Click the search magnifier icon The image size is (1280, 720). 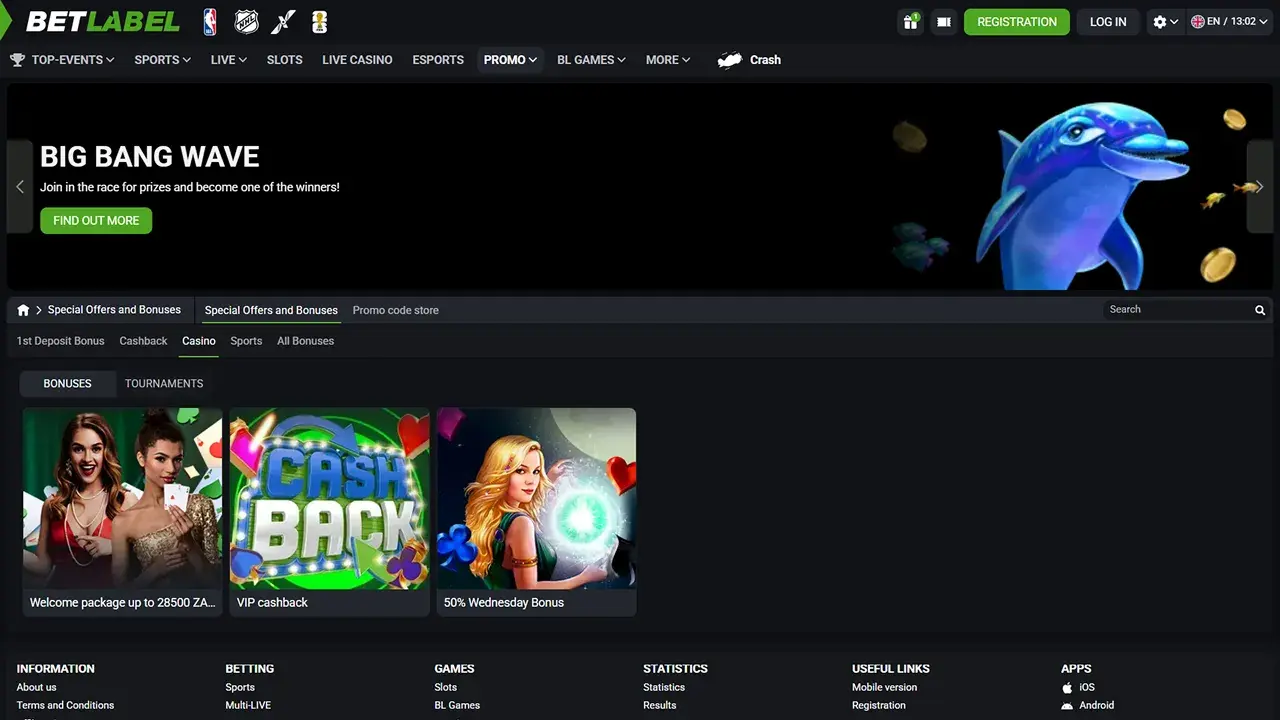coord(1260,310)
